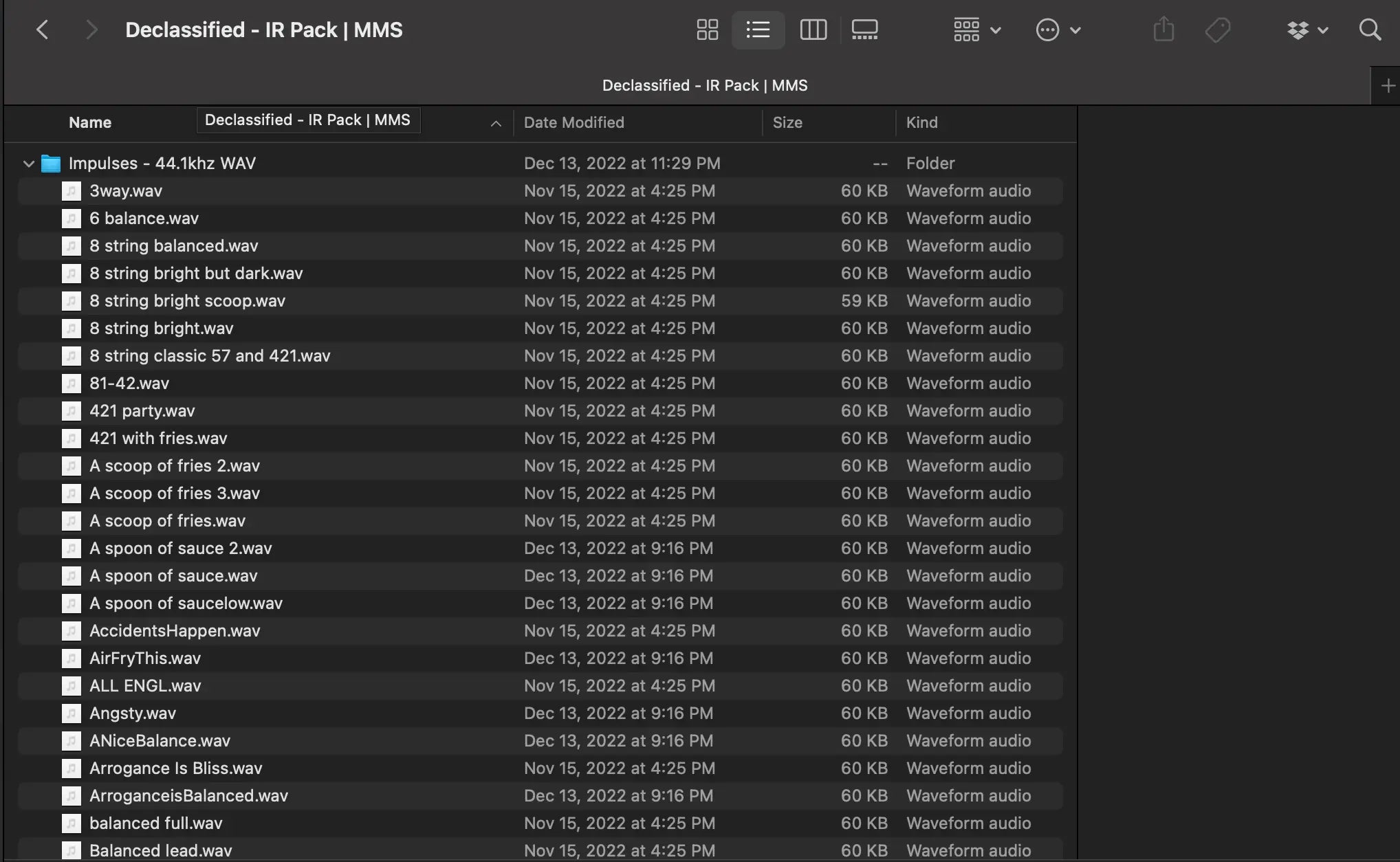
Task: Click the Share icon in toolbar
Action: 1163,30
